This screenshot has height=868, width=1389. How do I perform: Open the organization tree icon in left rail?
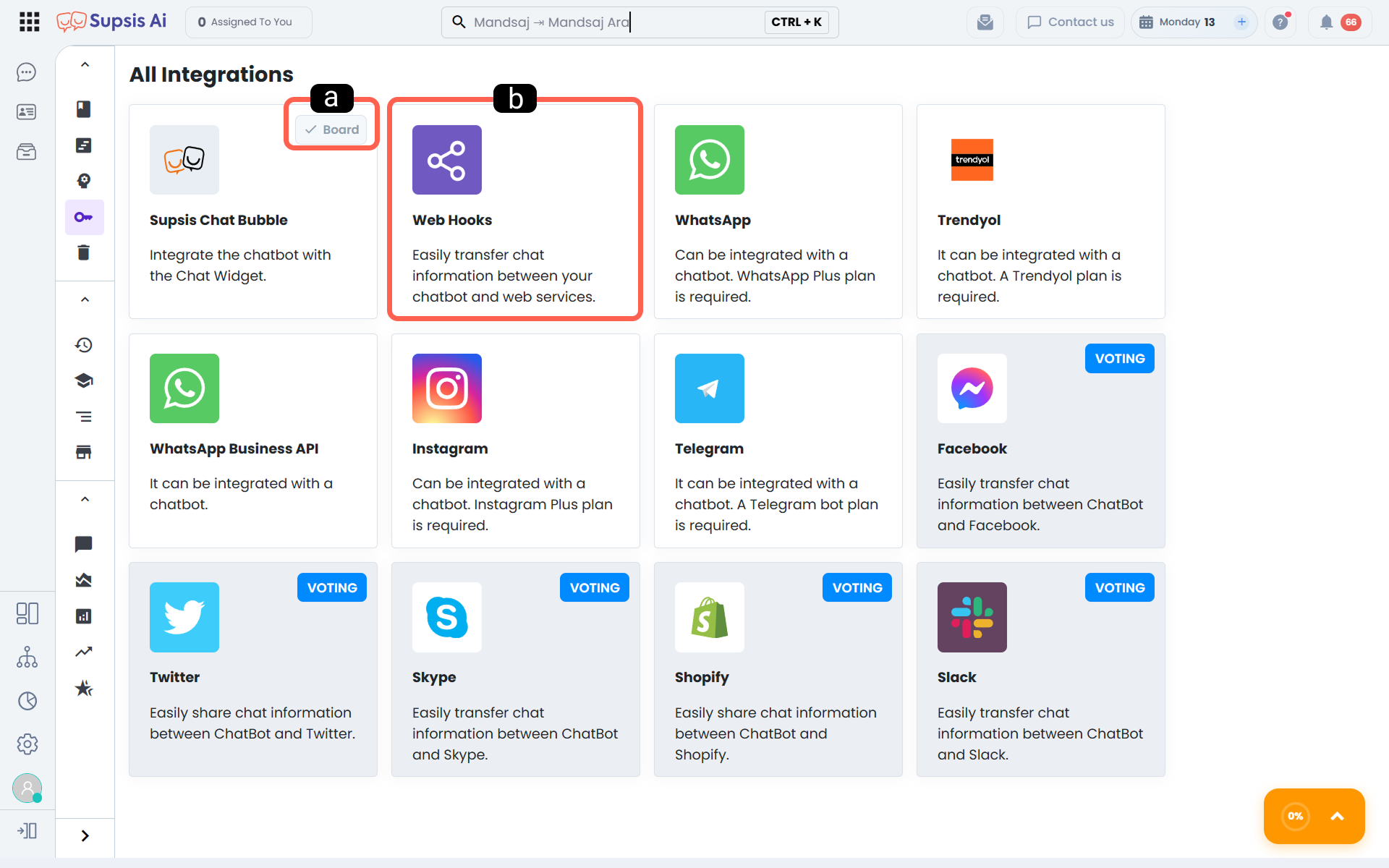[27, 657]
